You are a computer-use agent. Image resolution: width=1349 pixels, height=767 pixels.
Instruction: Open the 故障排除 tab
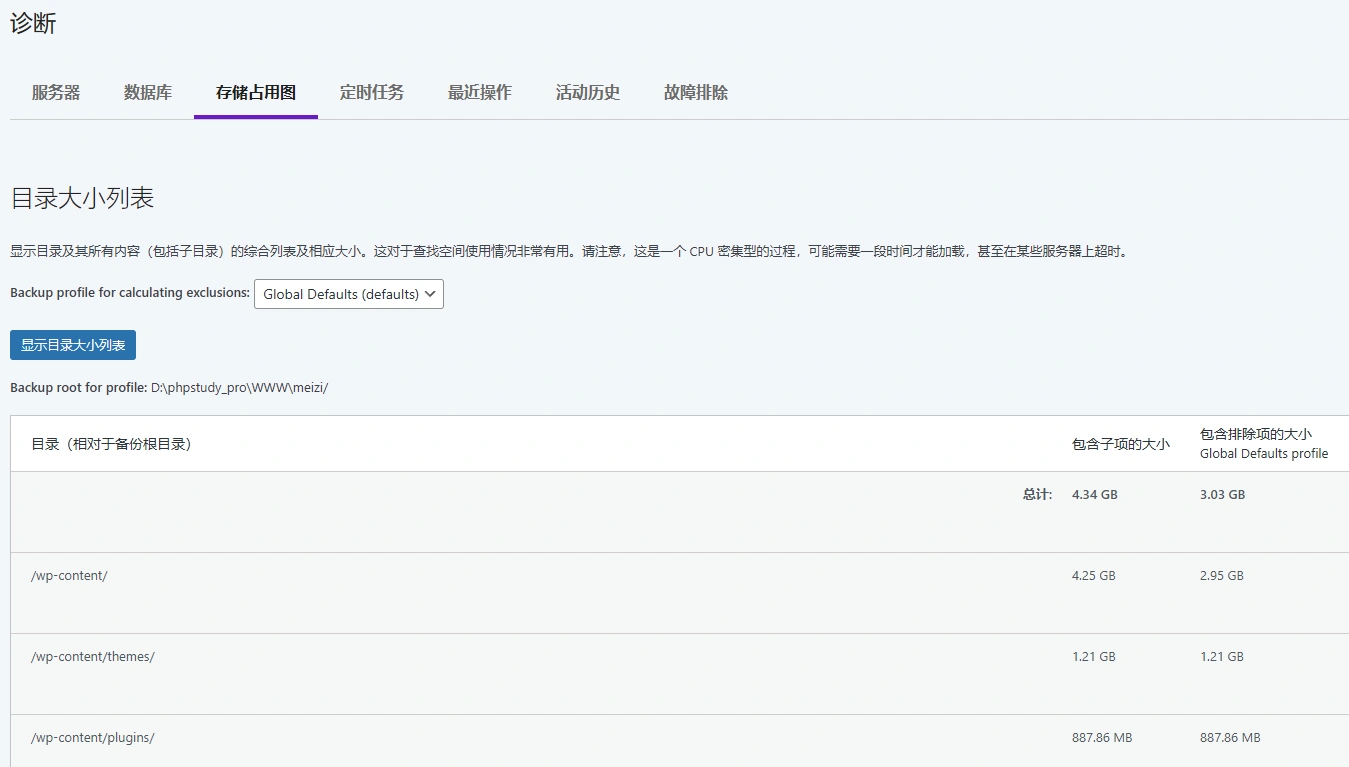694,92
